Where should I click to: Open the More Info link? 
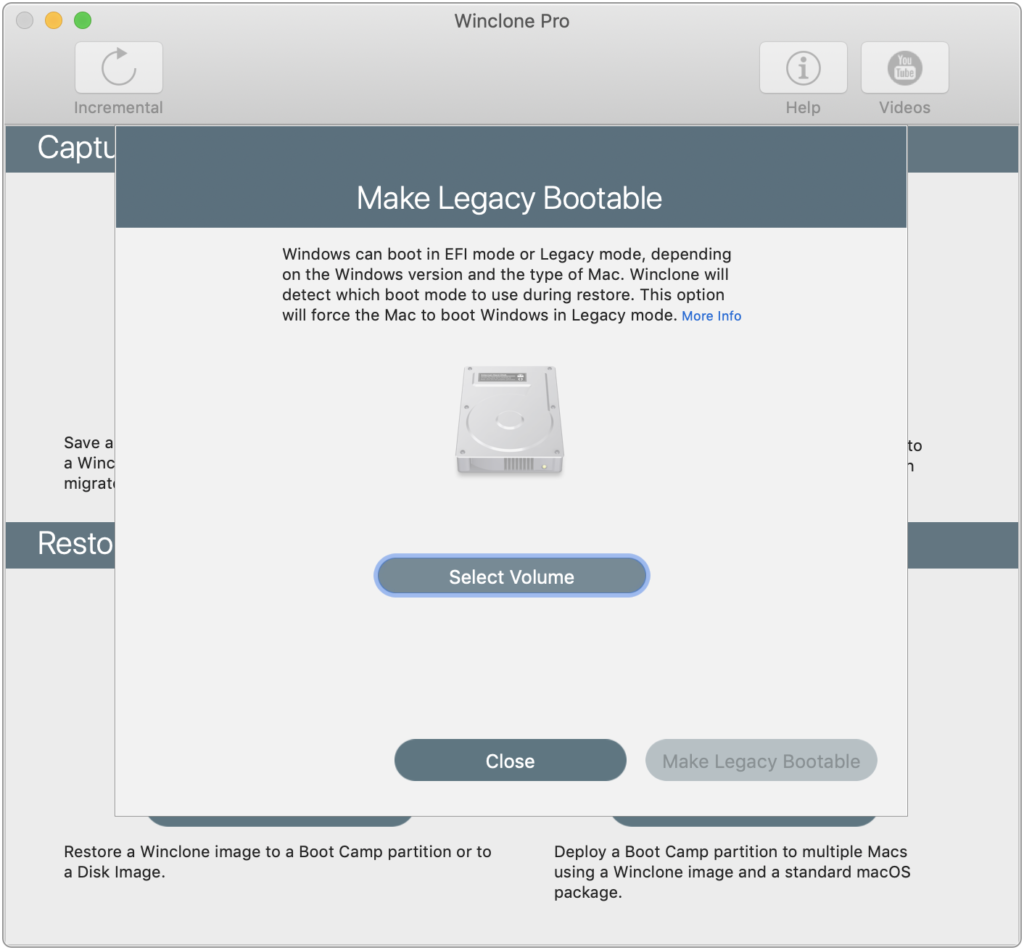711,316
